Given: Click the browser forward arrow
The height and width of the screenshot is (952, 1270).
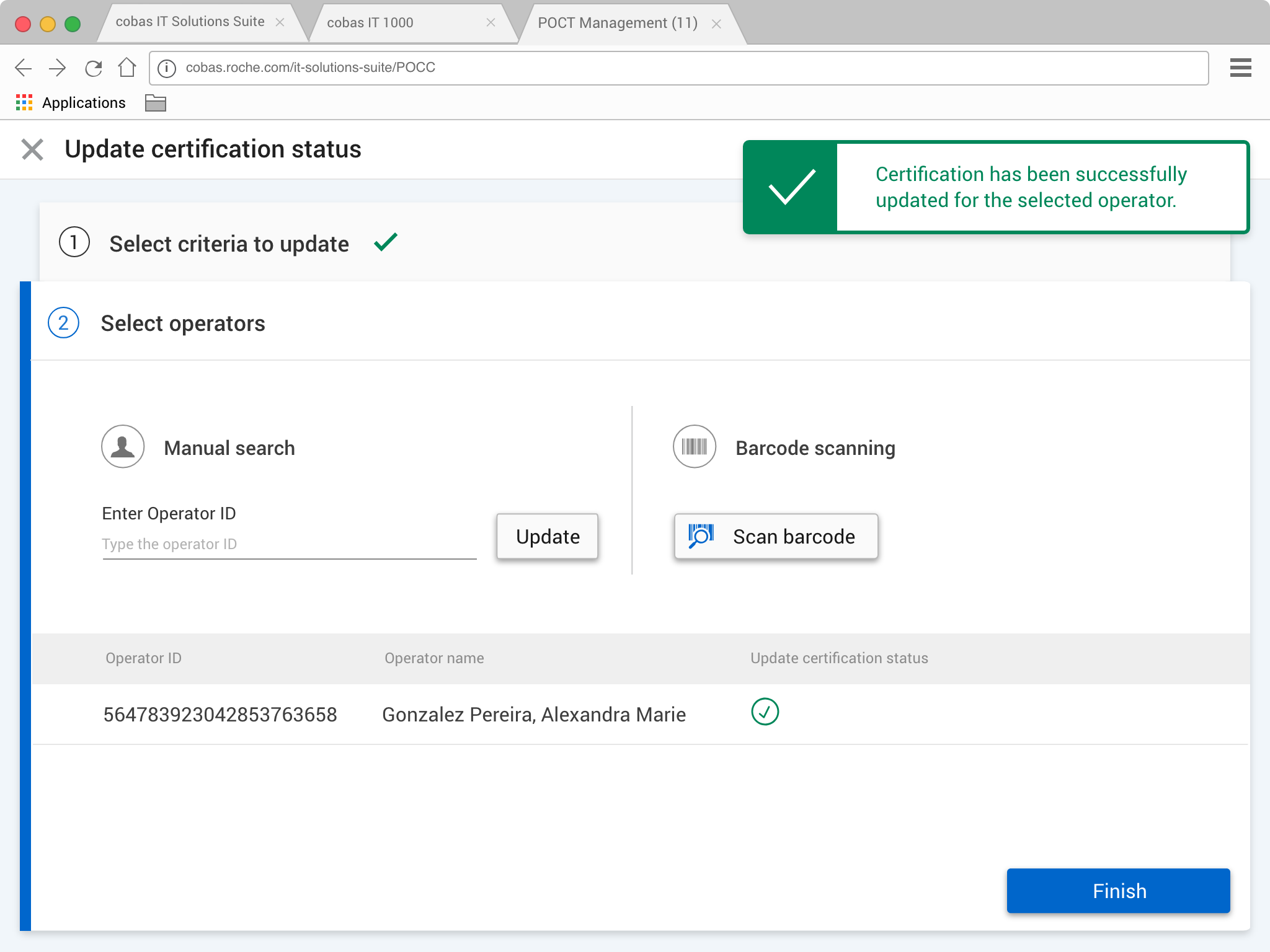Looking at the screenshot, I should coord(58,68).
